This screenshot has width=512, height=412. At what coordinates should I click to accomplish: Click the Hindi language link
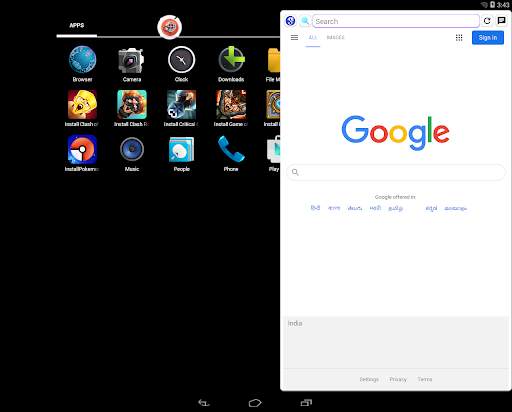click(315, 208)
